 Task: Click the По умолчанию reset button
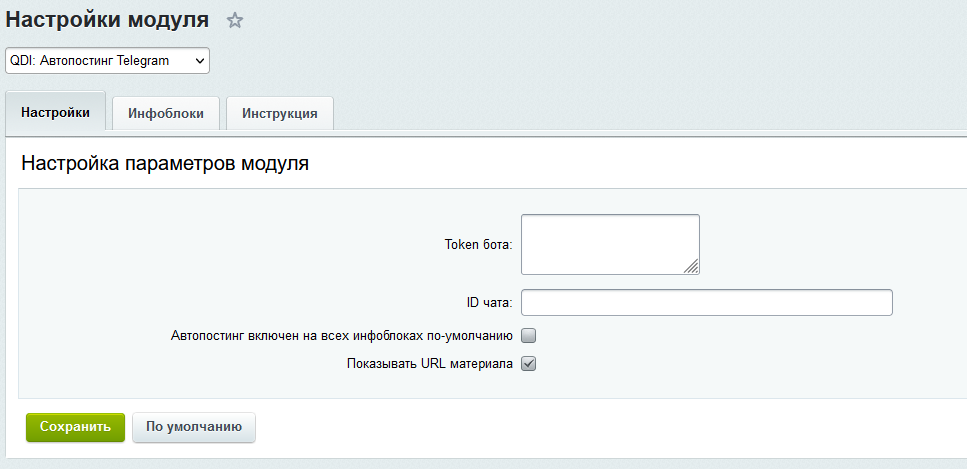(194, 427)
